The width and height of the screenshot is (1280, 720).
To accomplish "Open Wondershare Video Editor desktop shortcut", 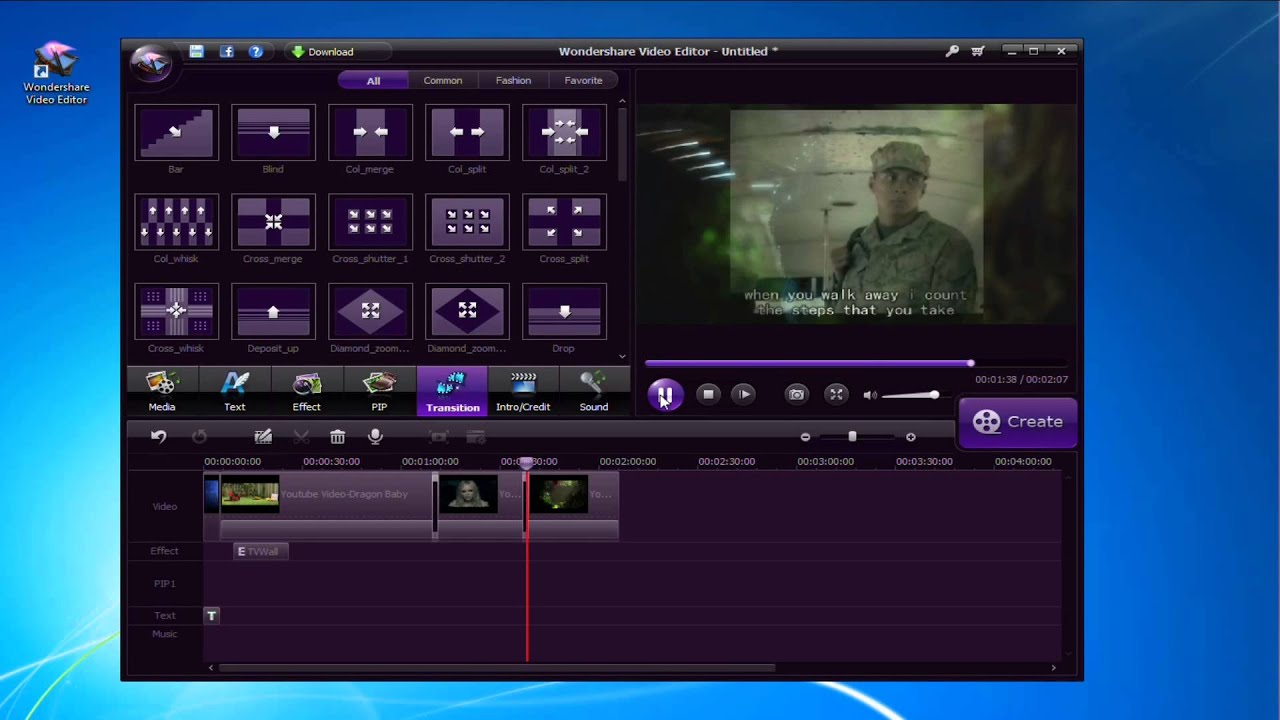I will [x=56, y=73].
